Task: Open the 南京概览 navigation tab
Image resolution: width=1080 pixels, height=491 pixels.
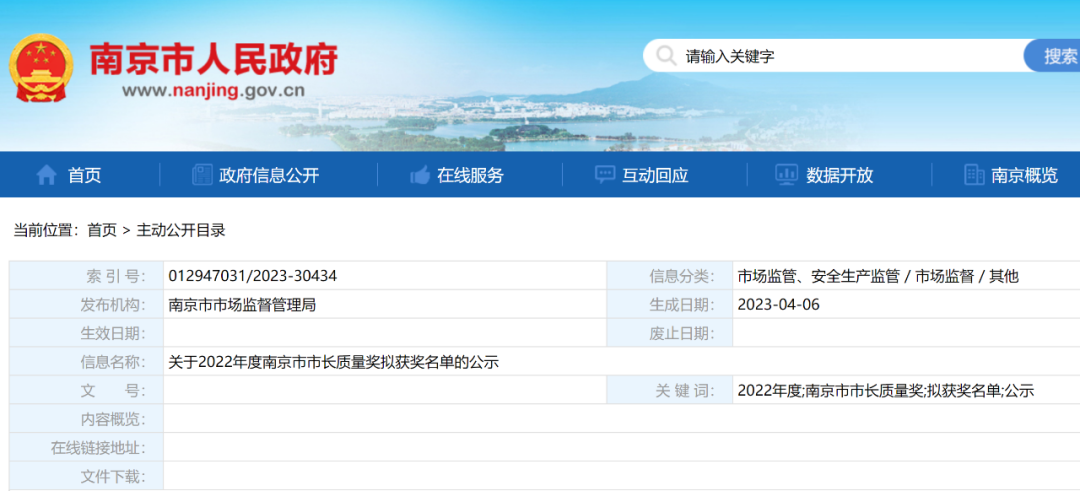Action: [1024, 176]
